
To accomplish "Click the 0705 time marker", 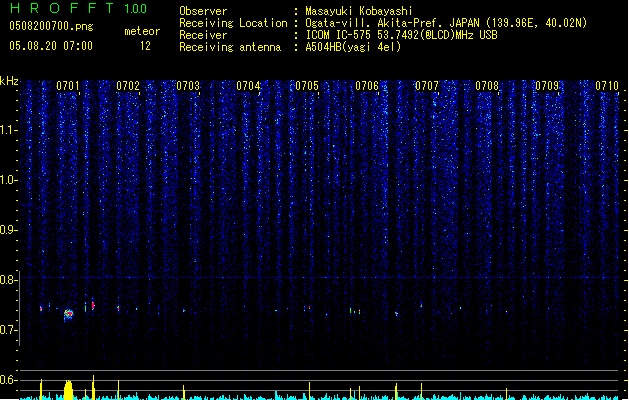I will (307, 86).
